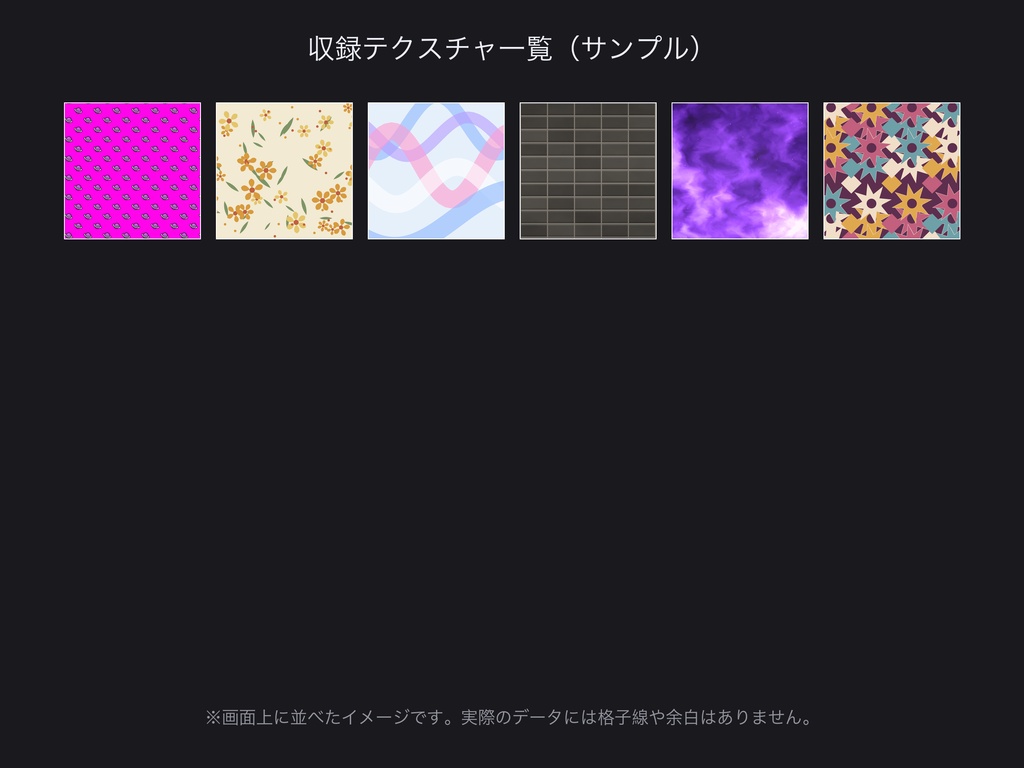Pick the purple cloudy smoke texture
The width and height of the screenshot is (1024, 768).
click(740, 171)
